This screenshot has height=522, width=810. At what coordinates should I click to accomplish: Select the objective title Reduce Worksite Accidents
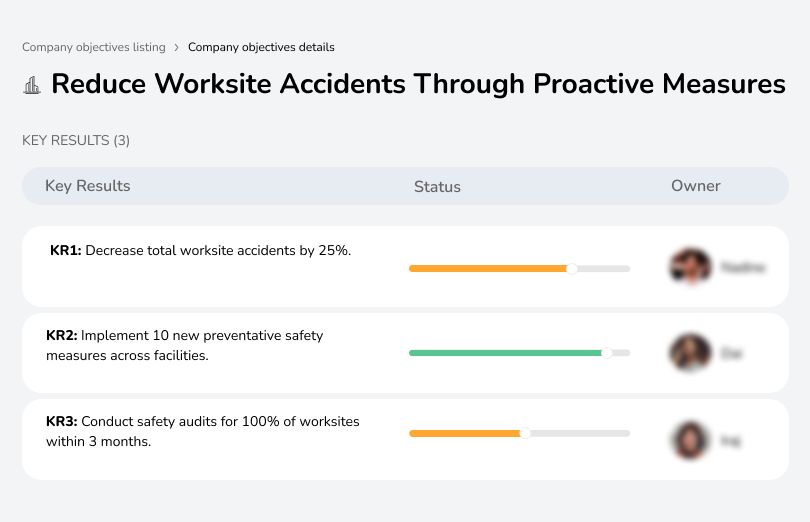pyautogui.click(x=418, y=84)
